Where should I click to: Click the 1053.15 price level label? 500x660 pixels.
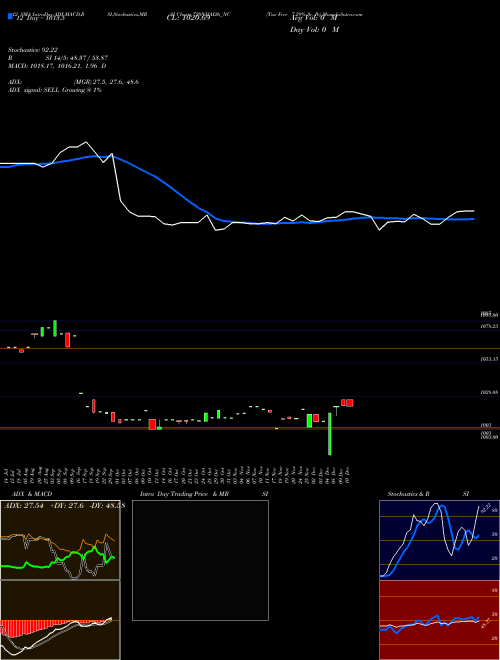pos(489,359)
